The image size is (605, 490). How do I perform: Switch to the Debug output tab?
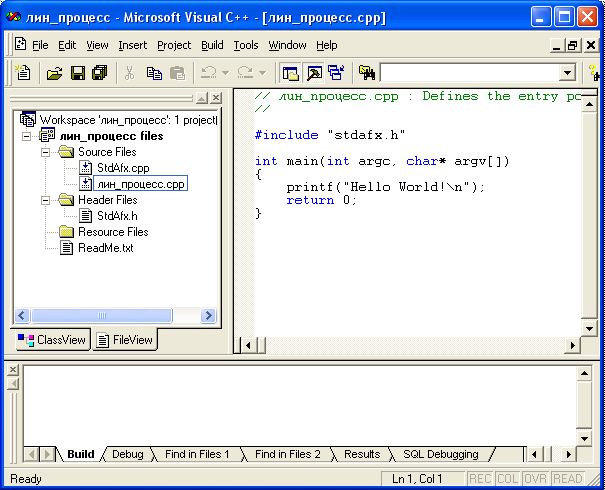[x=128, y=454]
